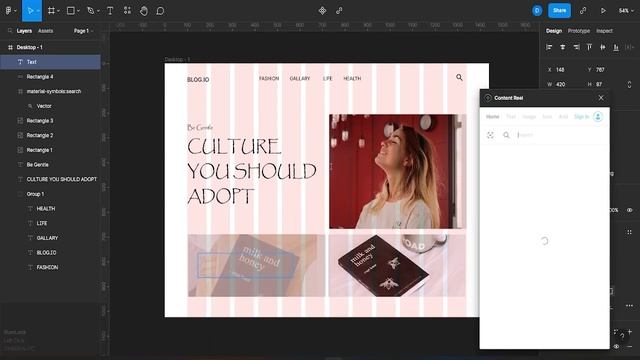Open the Move tool options arrow
Screen dimensions: 640x360
[x=38, y=11]
